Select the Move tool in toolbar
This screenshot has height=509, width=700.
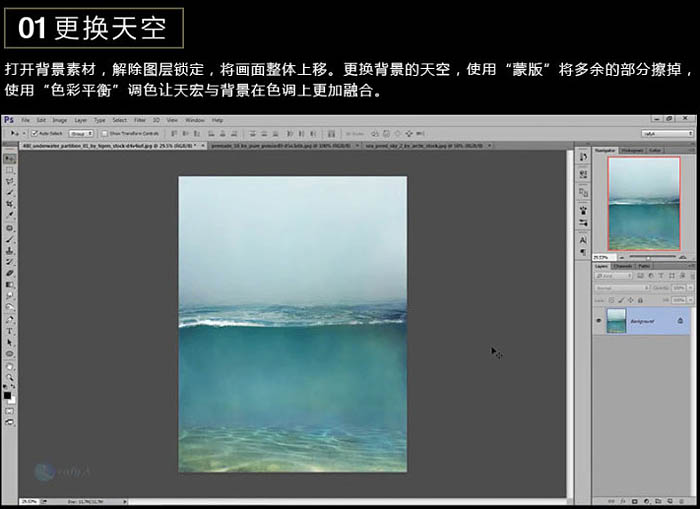point(9,159)
